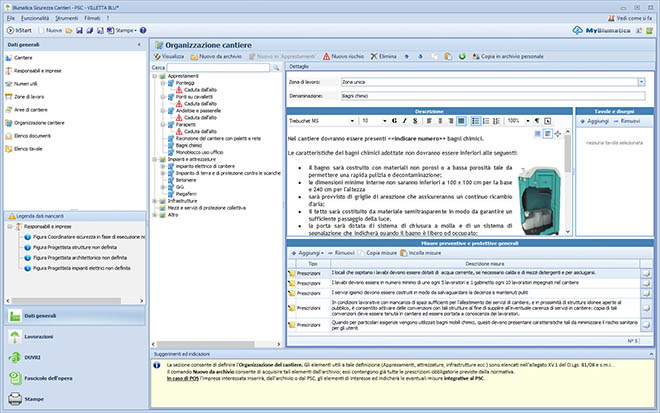Click Aggiungi in Tavole e disegni
This screenshot has width=660, height=413.
coord(598,119)
